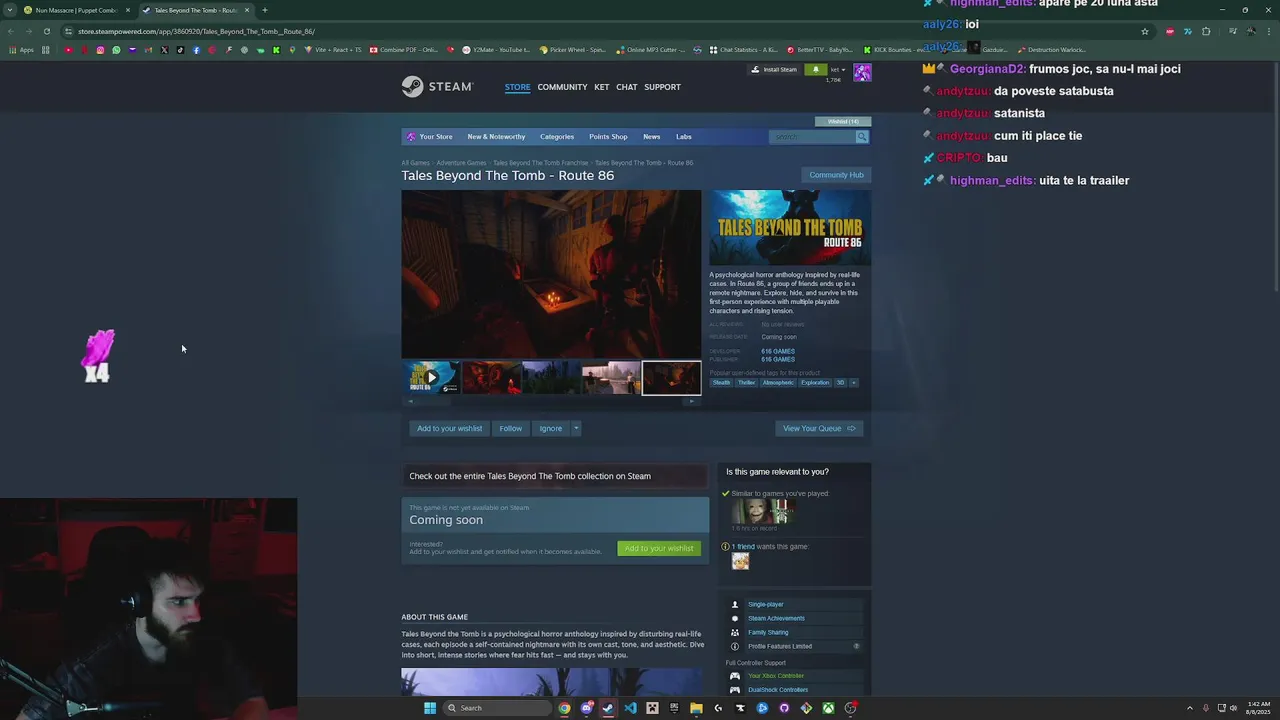Image resolution: width=1280 pixels, height=720 pixels.
Task: Expand the ket account dropdown
Action: pos(837,70)
